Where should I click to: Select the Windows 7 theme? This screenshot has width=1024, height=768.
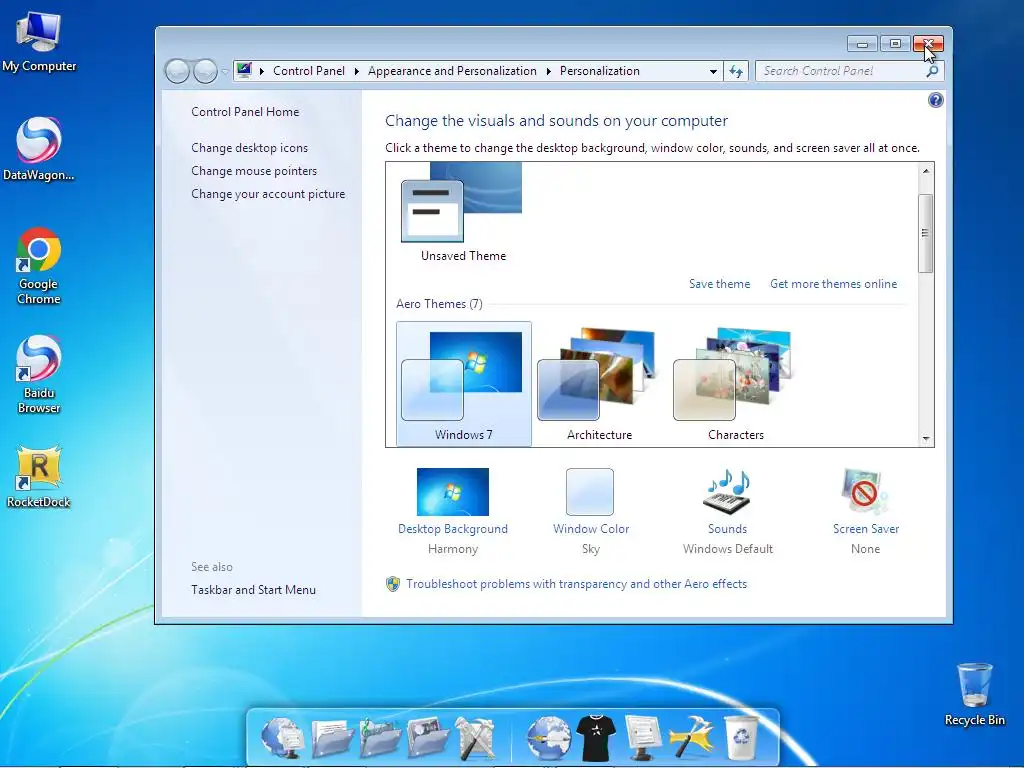pos(464,384)
